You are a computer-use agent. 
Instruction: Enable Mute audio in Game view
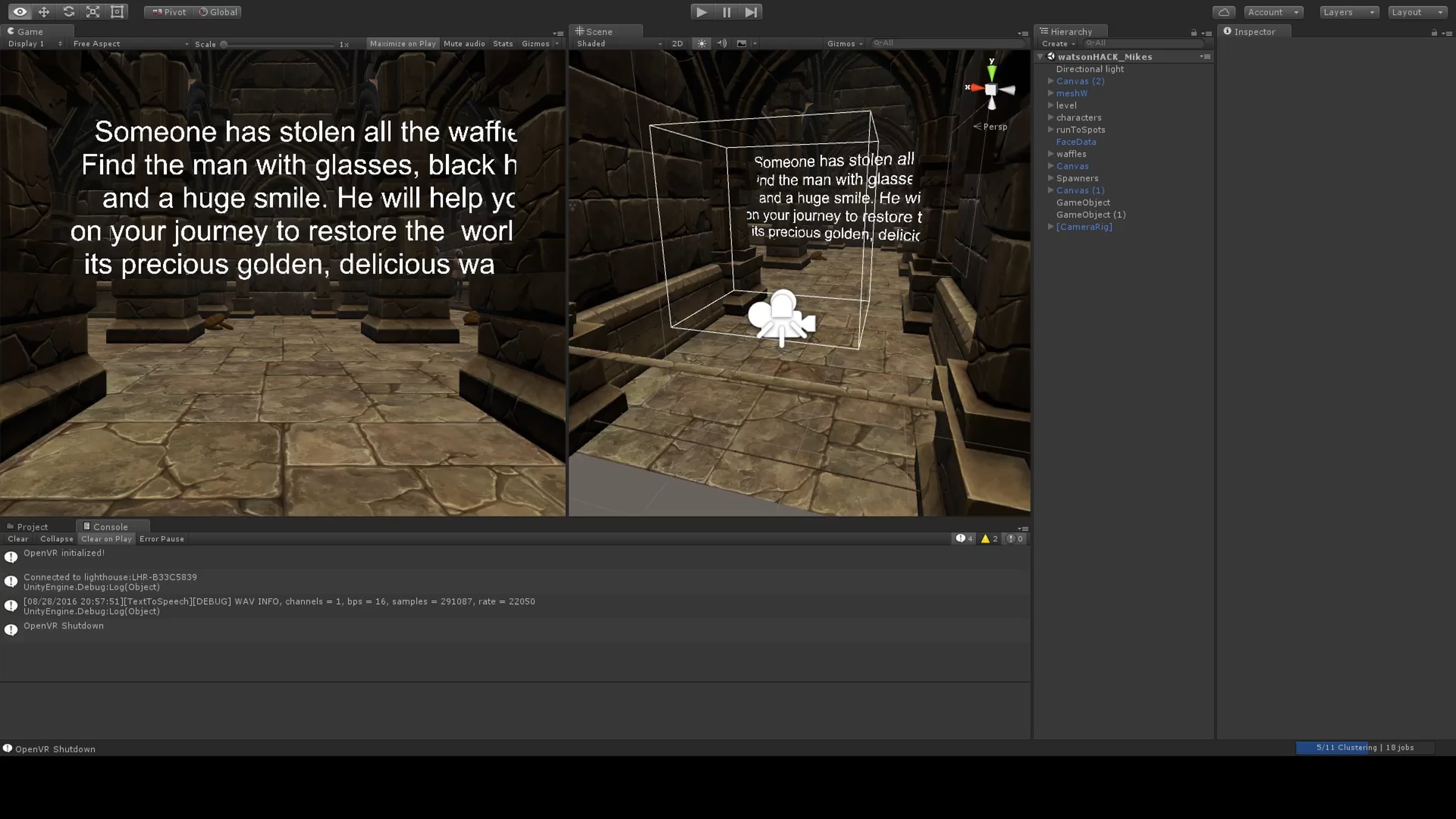[464, 44]
